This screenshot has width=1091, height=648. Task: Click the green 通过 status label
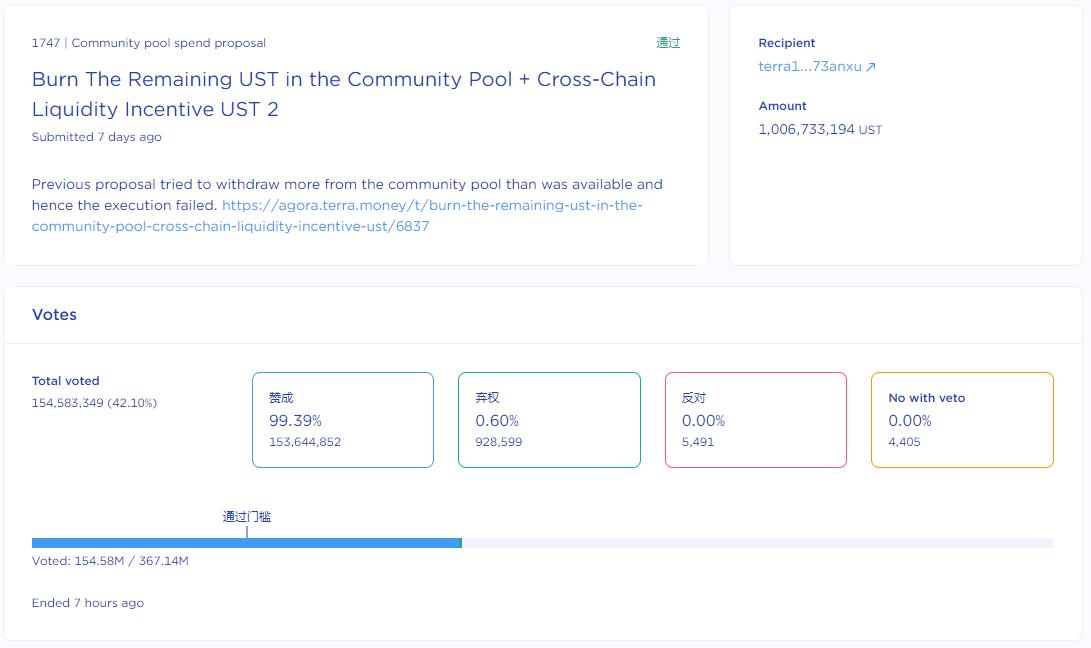click(668, 43)
